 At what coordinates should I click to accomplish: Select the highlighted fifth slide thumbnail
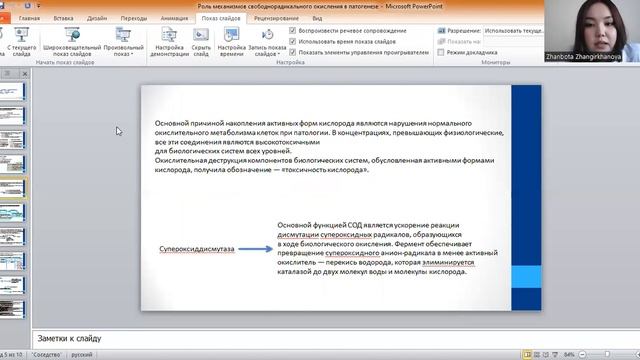coord(12,189)
